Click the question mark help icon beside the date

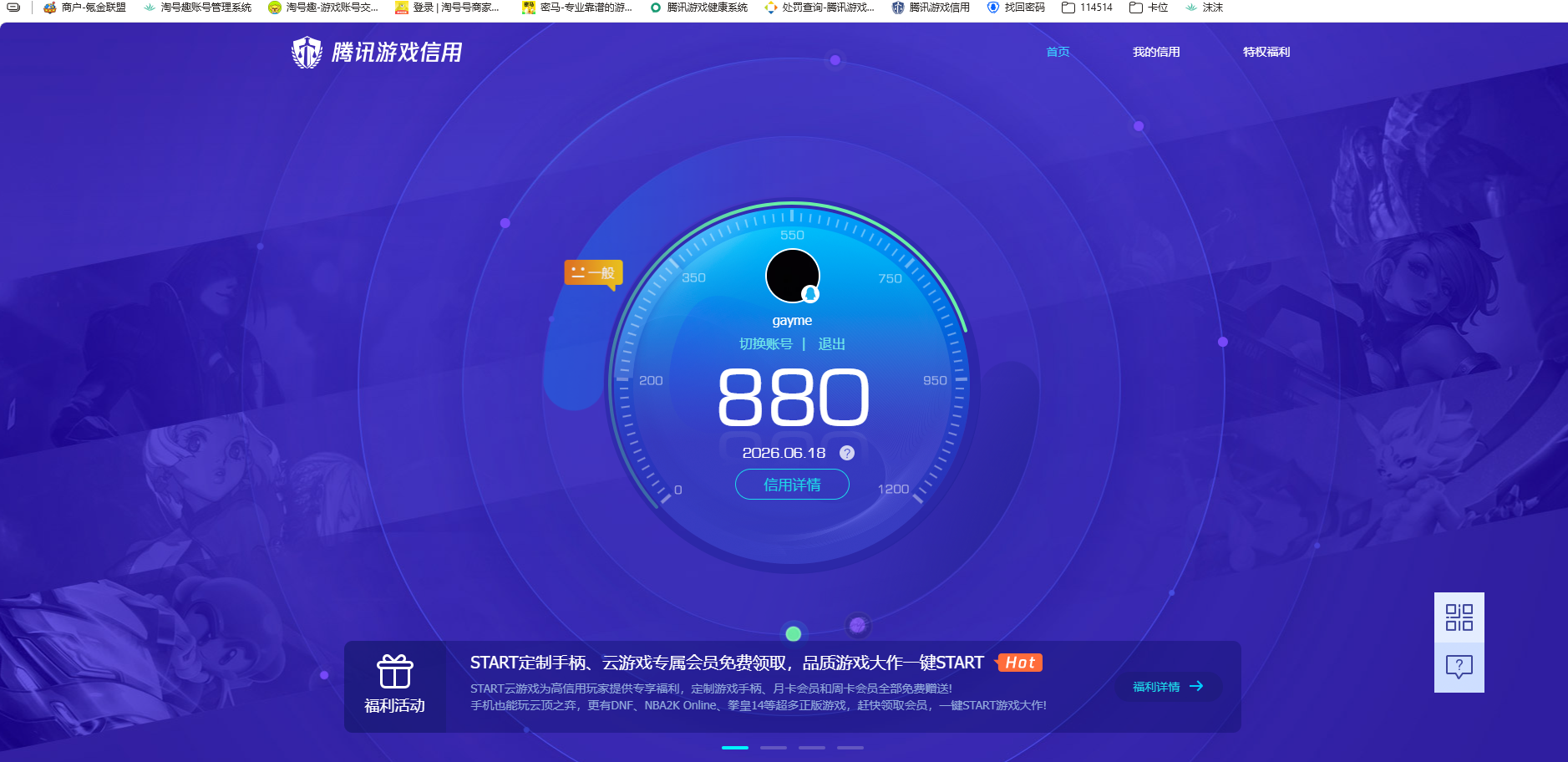pyautogui.click(x=846, y=453)
